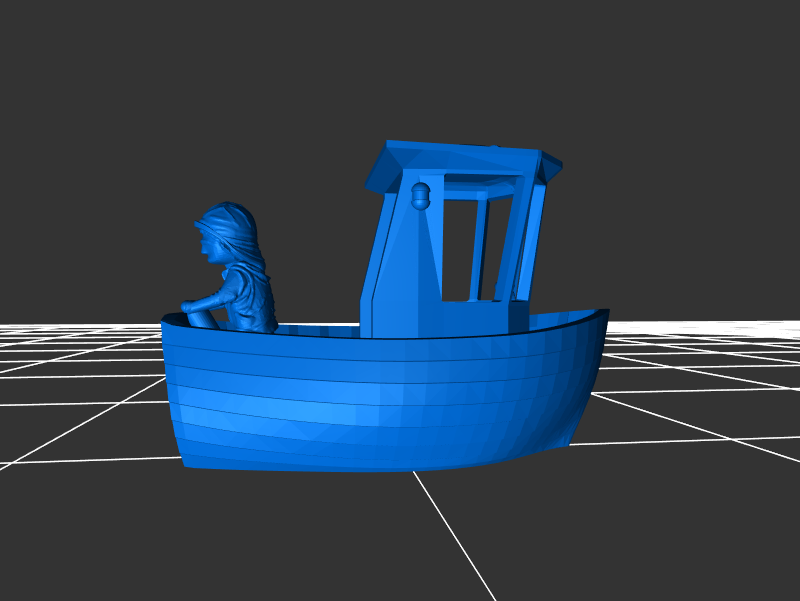Click the white grid floor left of the boat
This screenshot has width=800, height=601.
[80, 380]
